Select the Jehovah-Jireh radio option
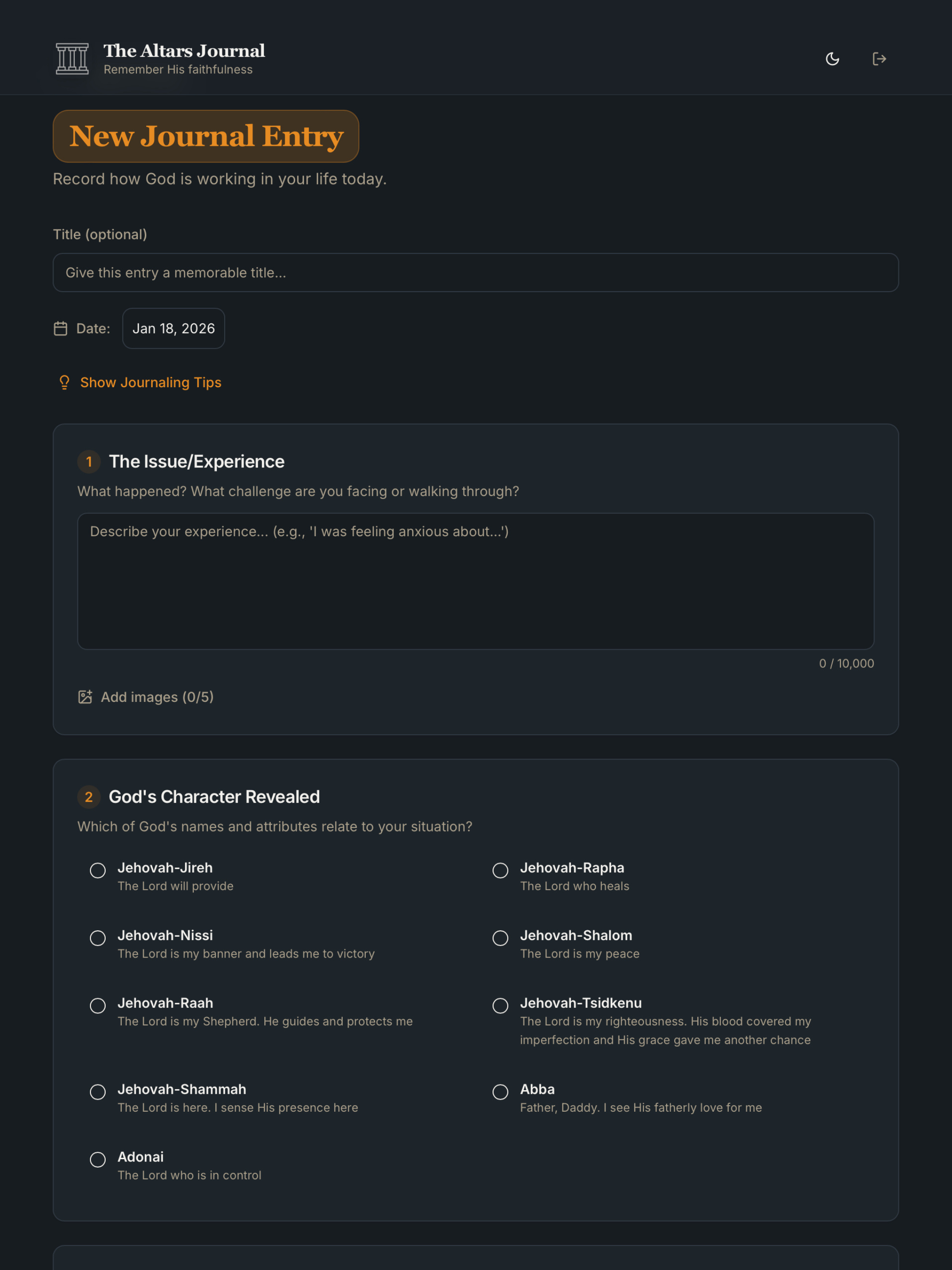Image resolution: width=952 pixels, height=1270 pixels. (x=98, y=870)
